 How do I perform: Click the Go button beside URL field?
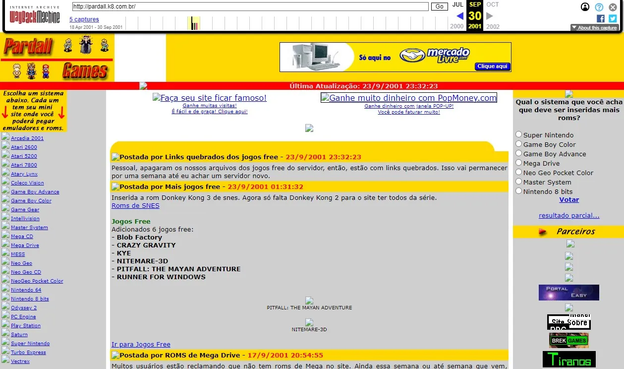[439, 6]
